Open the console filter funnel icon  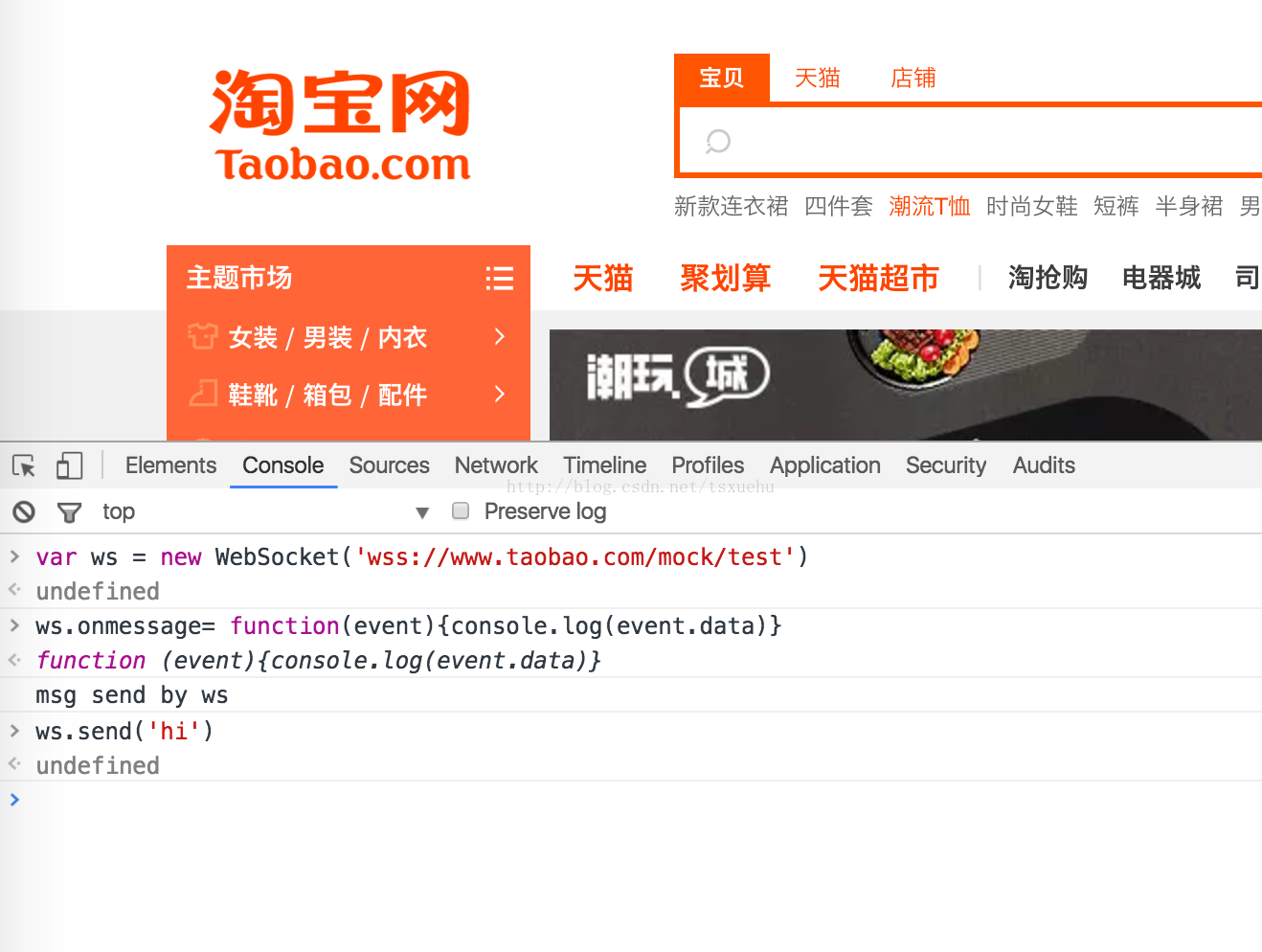pos(69,512)
